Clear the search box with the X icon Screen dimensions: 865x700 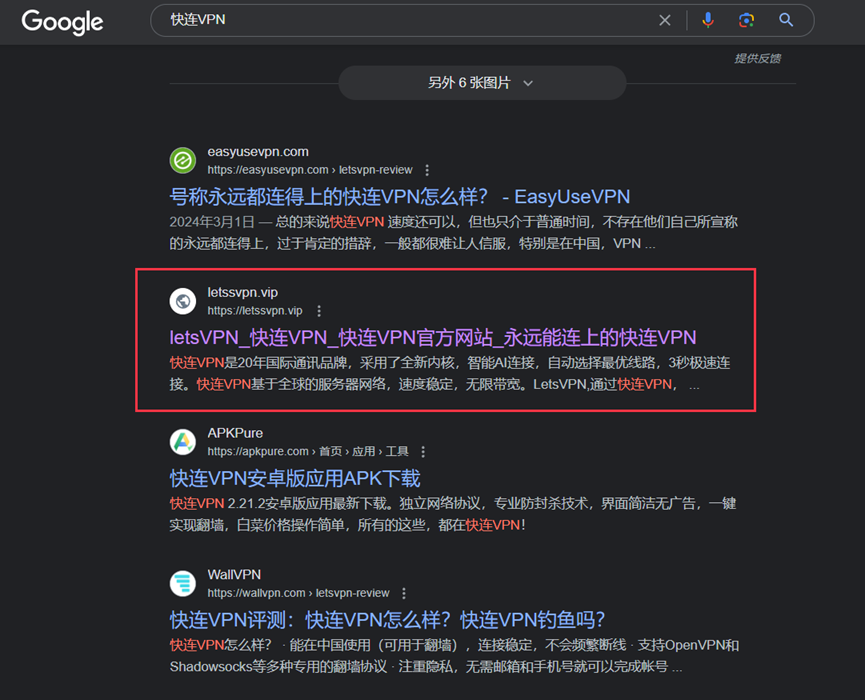665,20
